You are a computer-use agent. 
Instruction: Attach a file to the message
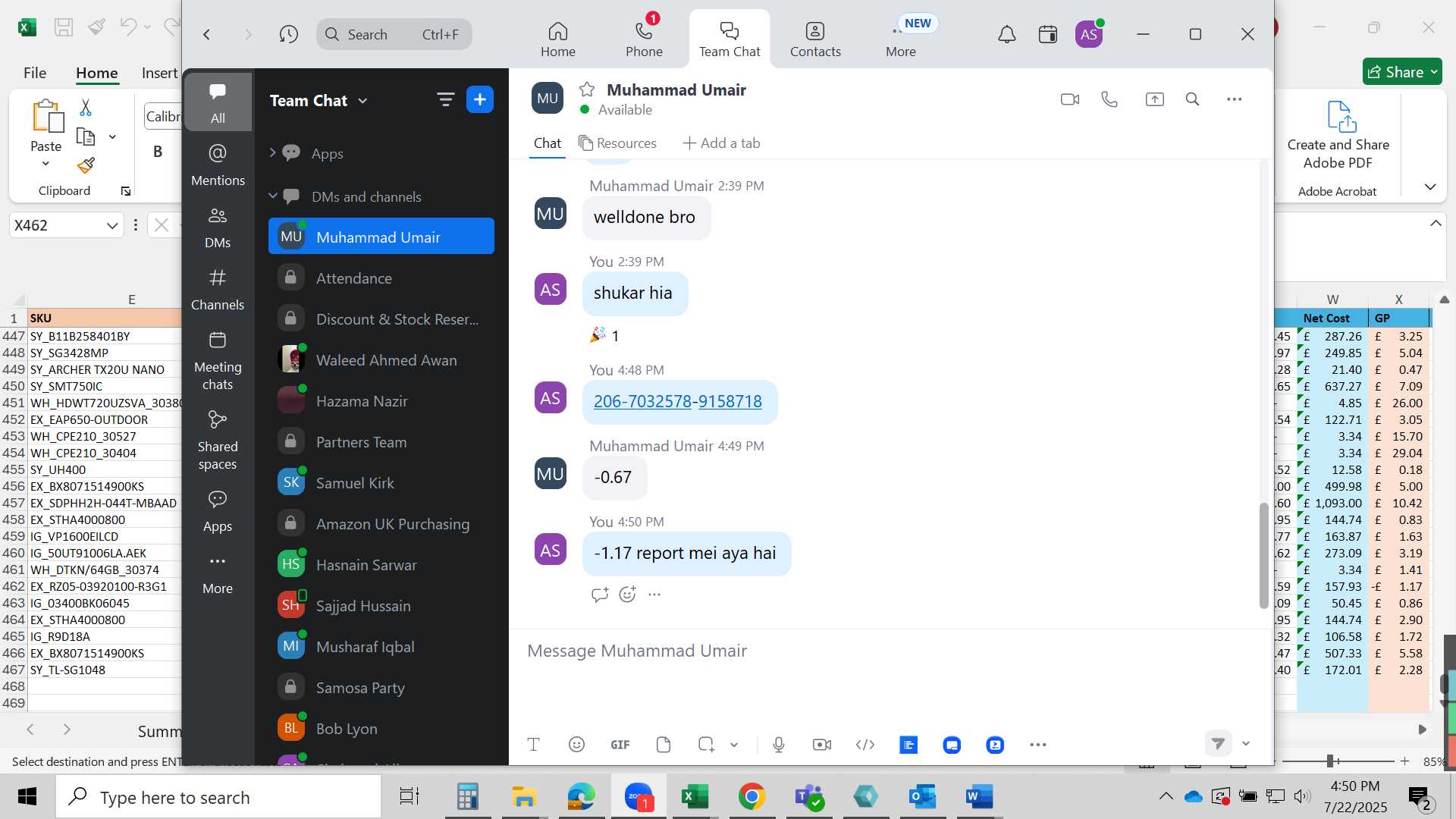[x=664, y=745]
